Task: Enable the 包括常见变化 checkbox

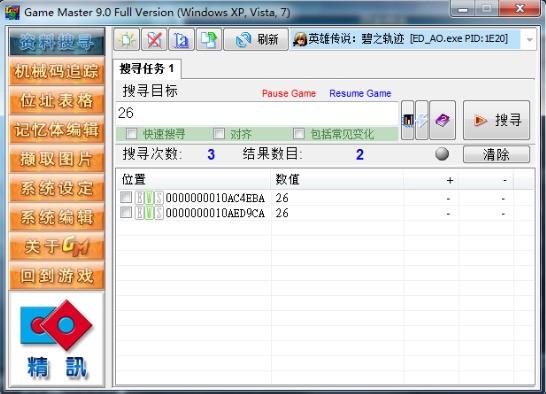Action: coord(299,133)
